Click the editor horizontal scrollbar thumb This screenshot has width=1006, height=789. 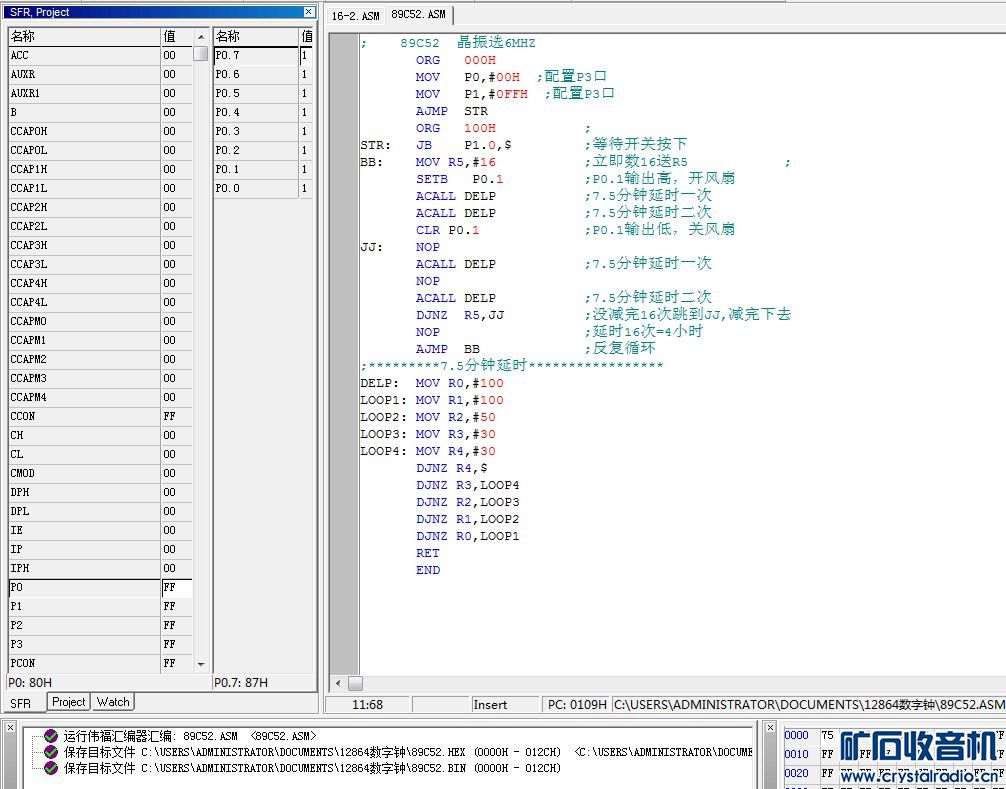pos(355,683)
